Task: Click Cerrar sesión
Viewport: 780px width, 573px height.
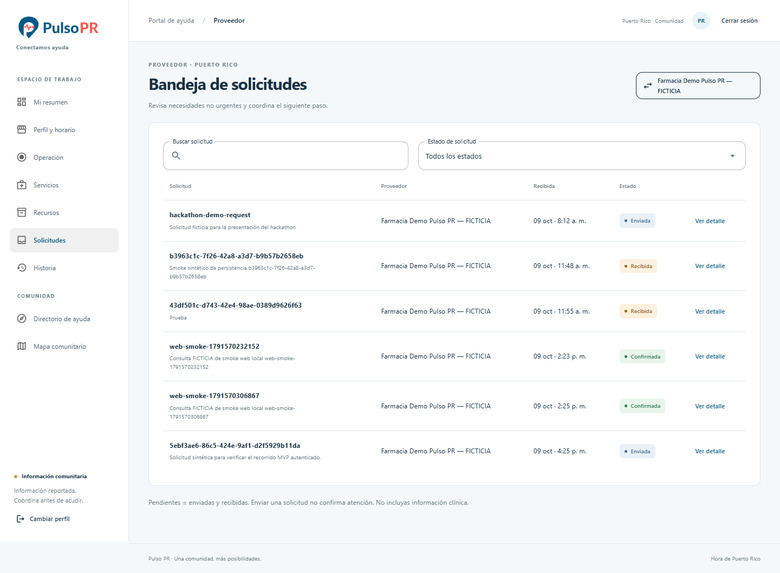Action: coord(739,21)
